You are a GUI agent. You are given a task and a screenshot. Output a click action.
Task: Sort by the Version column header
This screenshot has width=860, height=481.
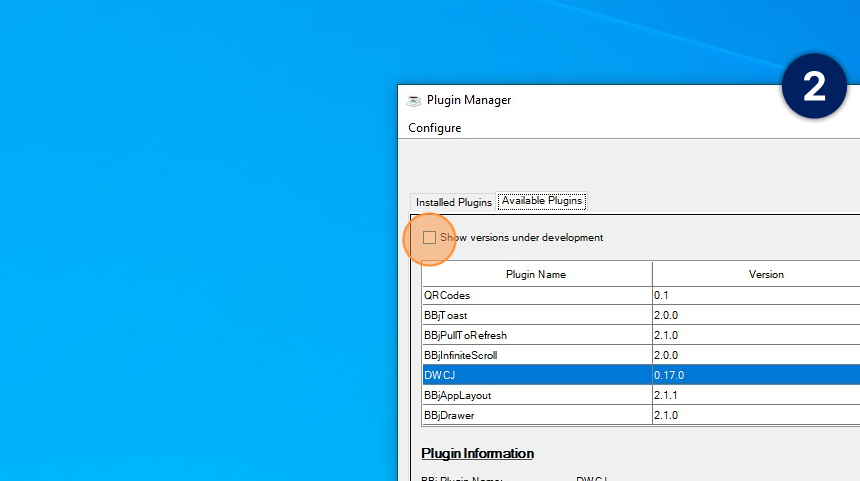pos(766,274)
